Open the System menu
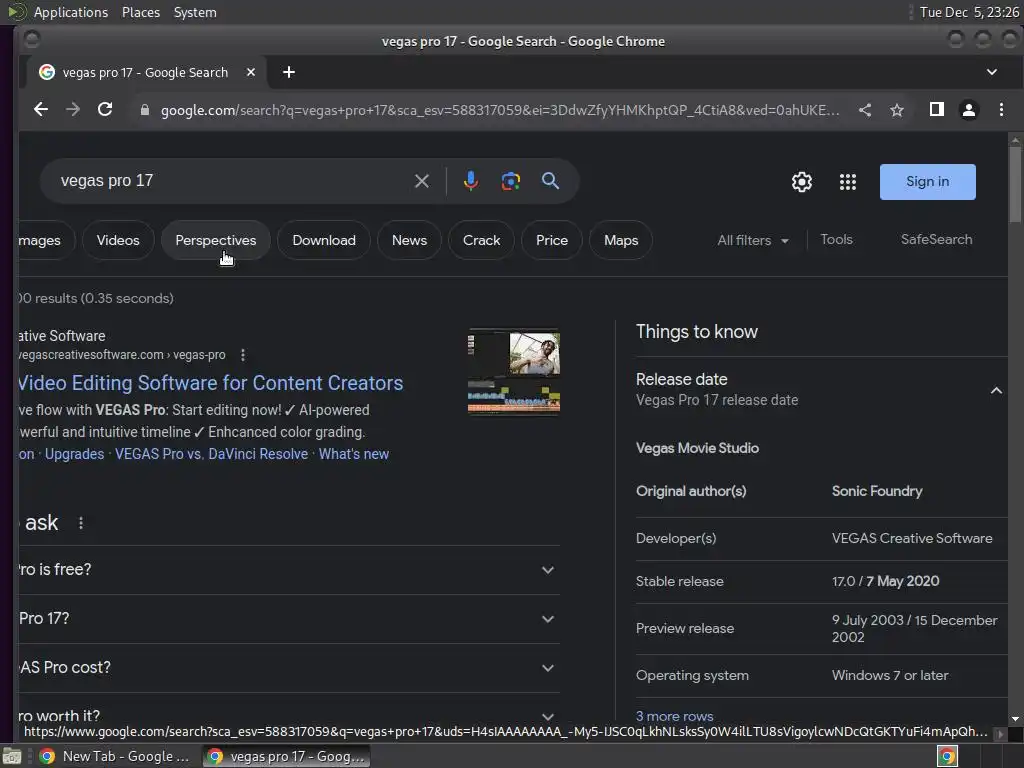The image size is (1024, 768). pos(195,12)
